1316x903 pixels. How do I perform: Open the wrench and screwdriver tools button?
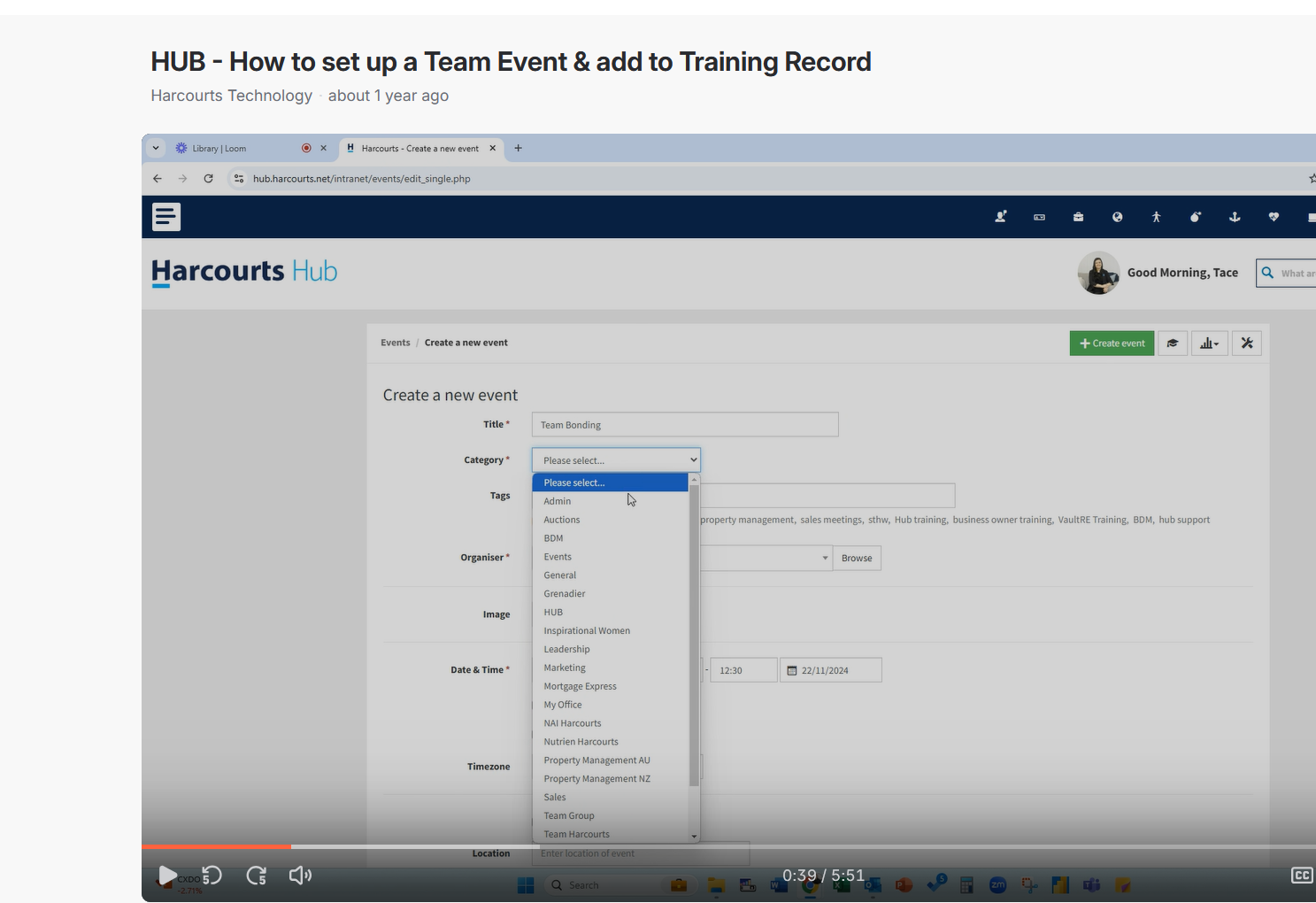click(x=1247, y=343)
